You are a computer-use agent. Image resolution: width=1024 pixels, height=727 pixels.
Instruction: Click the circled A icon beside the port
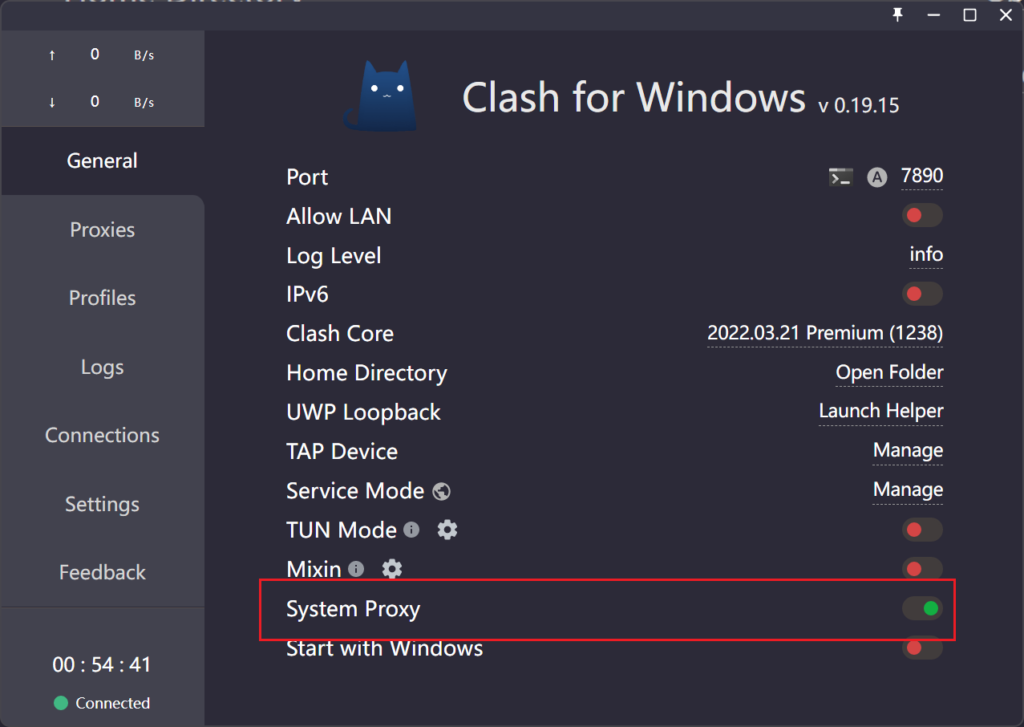(876, 177)
